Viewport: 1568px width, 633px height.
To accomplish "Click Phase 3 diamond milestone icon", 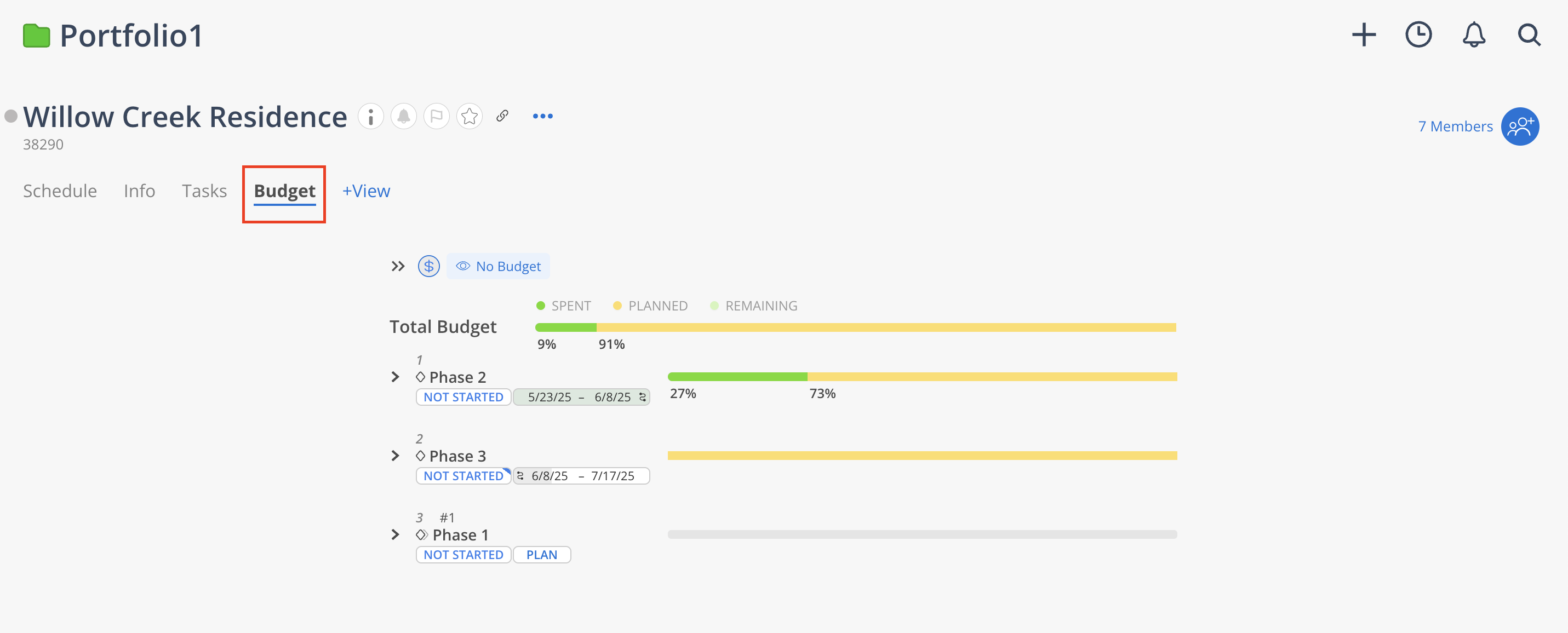I will (421, 455).
